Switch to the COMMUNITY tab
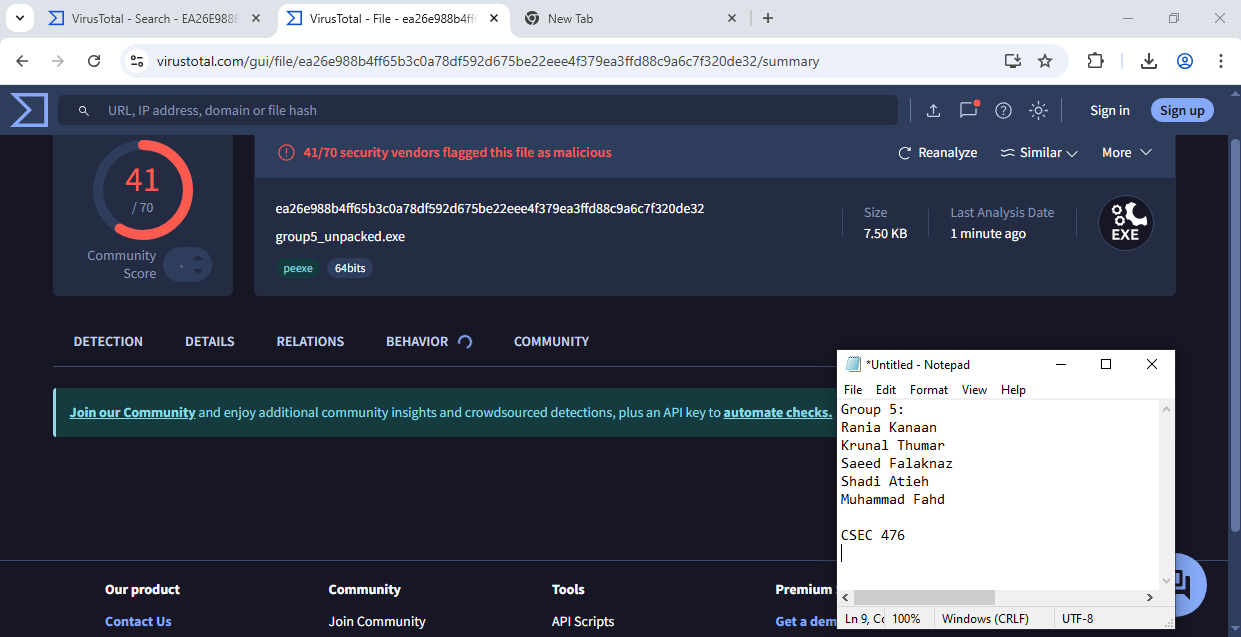 [x=551, y=341]
